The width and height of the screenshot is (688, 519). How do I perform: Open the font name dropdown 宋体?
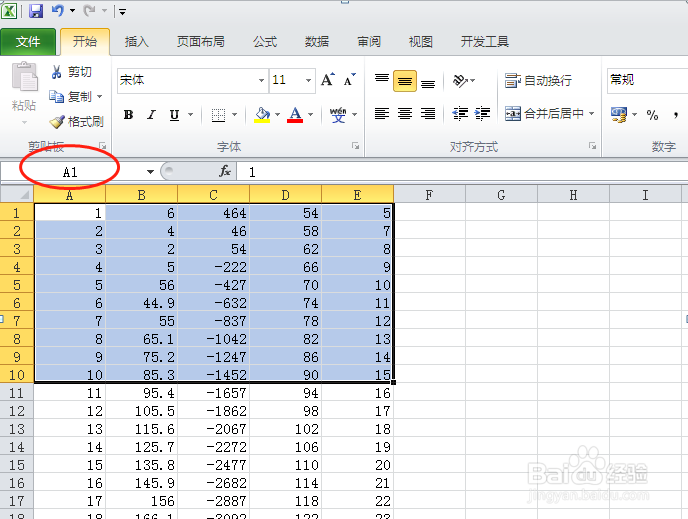pyautogui.click(x=261, y=80)
